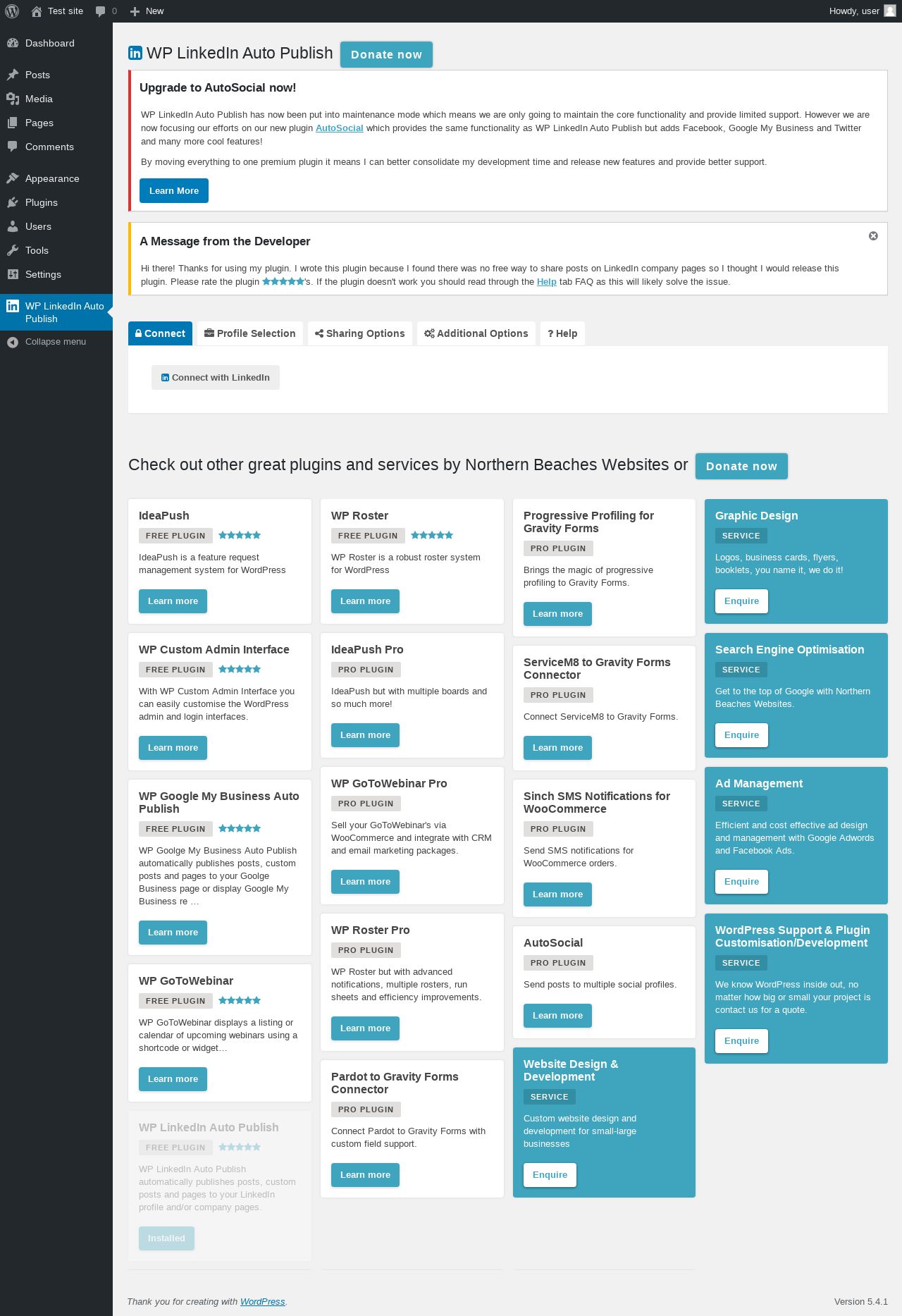Click Learn more under AutoSocial plugin card
This screenshot has height=1316, width=902.
coord(557,1016)
